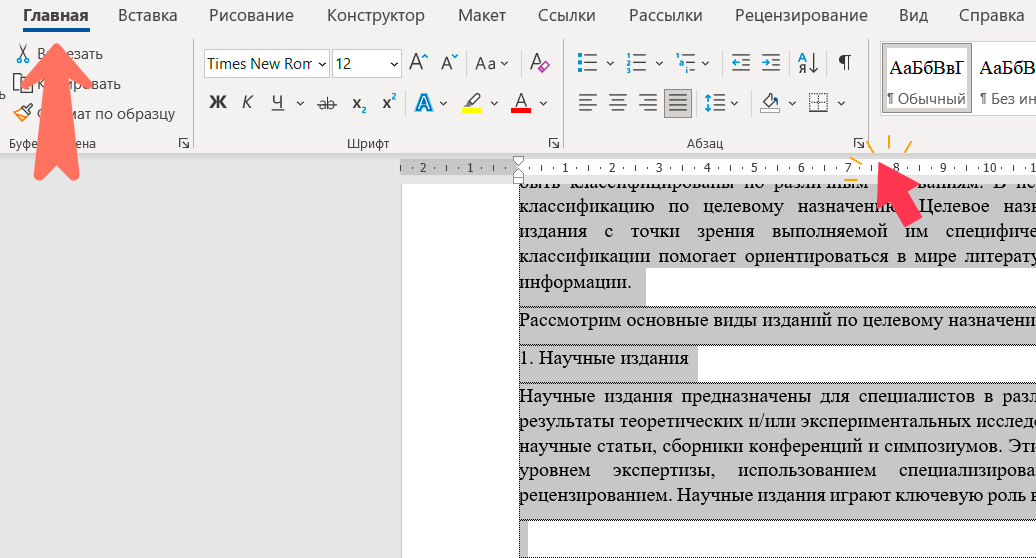
Task: Switch to the Рассылки tab
Action: (x=665, y=16)
